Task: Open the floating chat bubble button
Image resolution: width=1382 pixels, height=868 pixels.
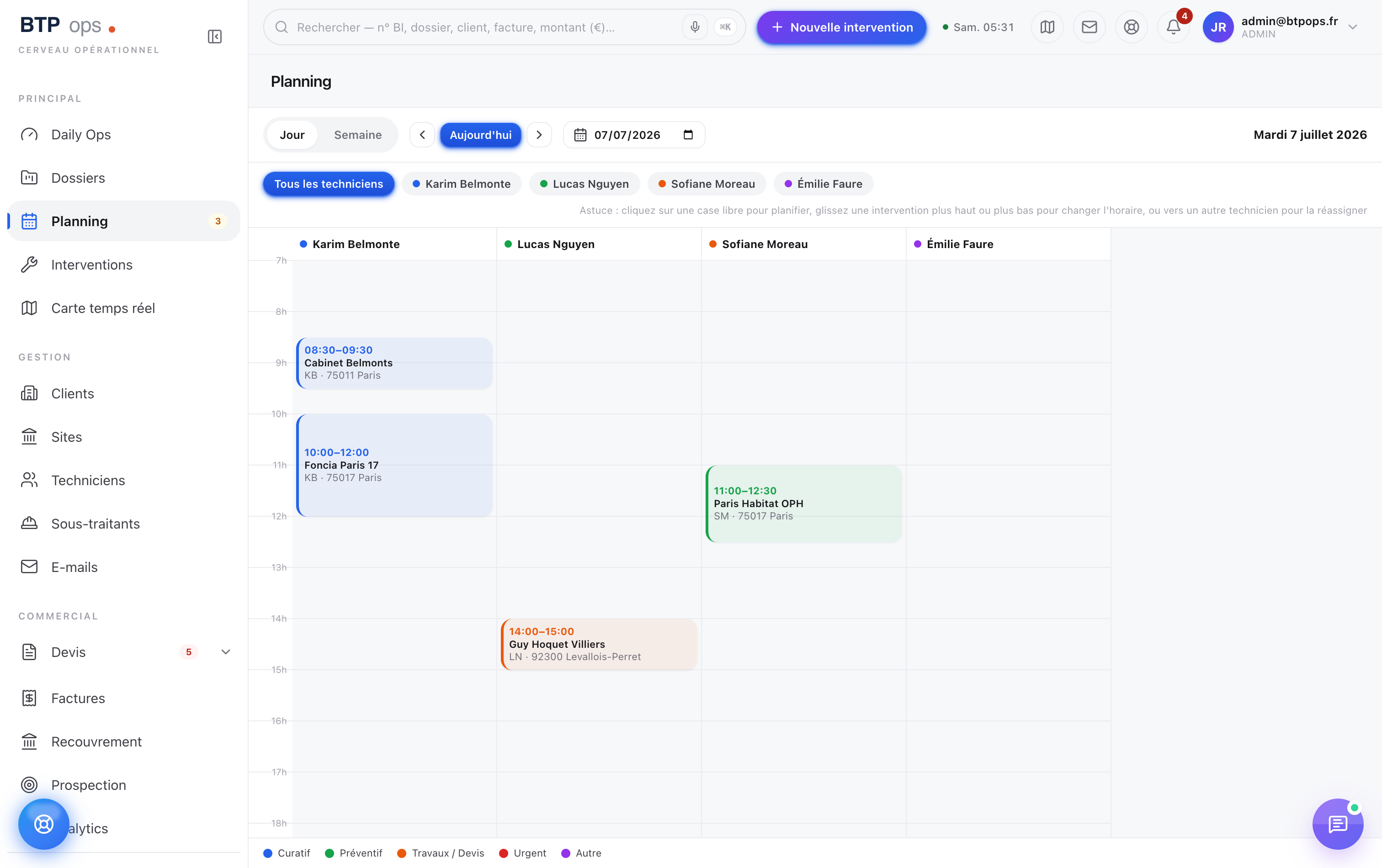Action: [x=1337, y=824]
